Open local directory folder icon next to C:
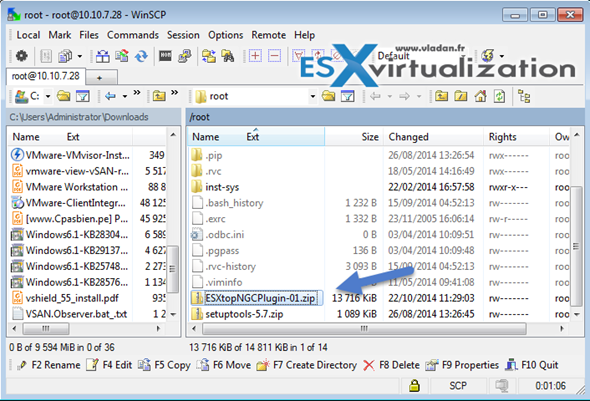 [x=64, y=96]
